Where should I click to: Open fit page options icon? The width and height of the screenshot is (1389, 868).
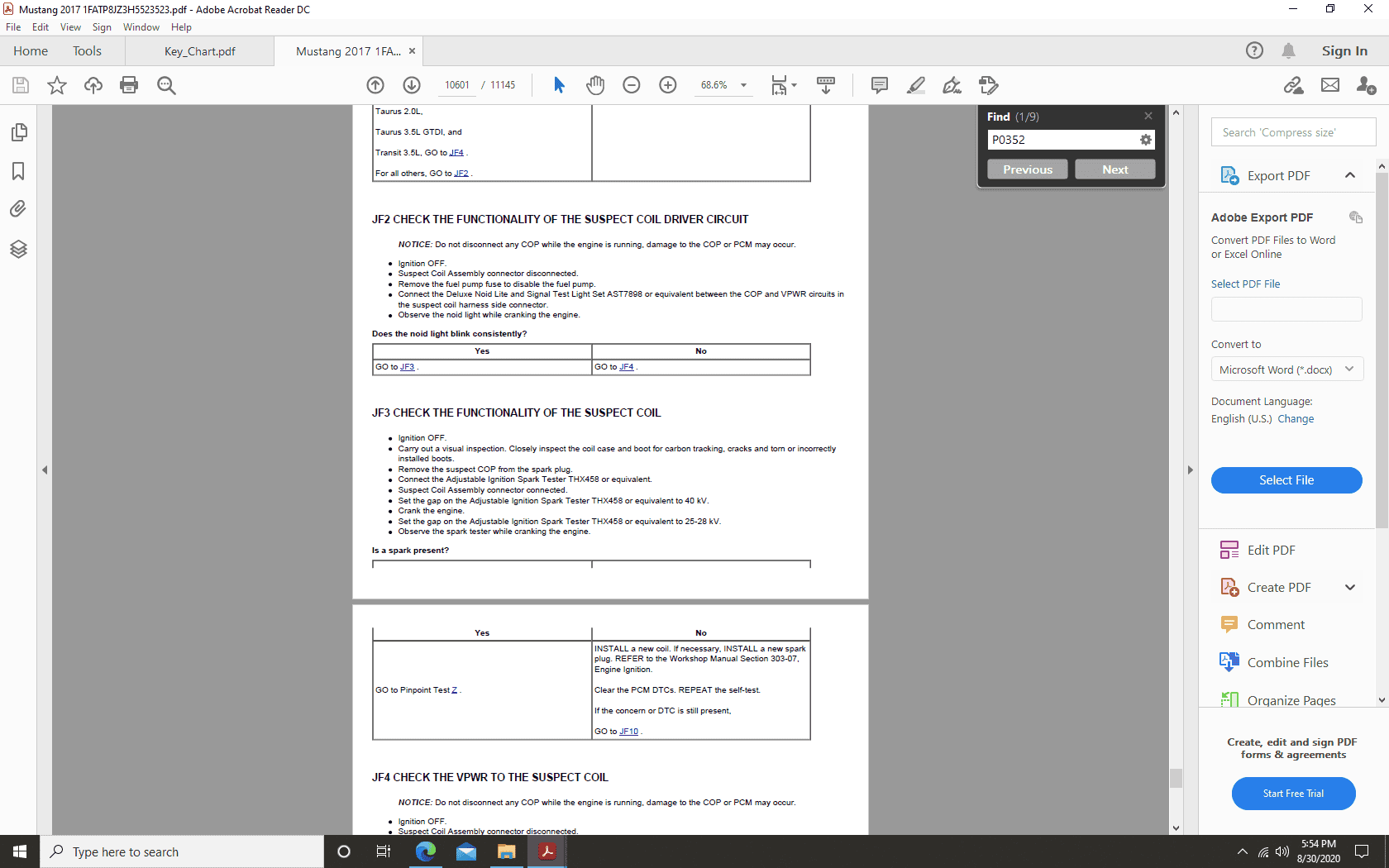pyautogui.click(x=783, y=85)
